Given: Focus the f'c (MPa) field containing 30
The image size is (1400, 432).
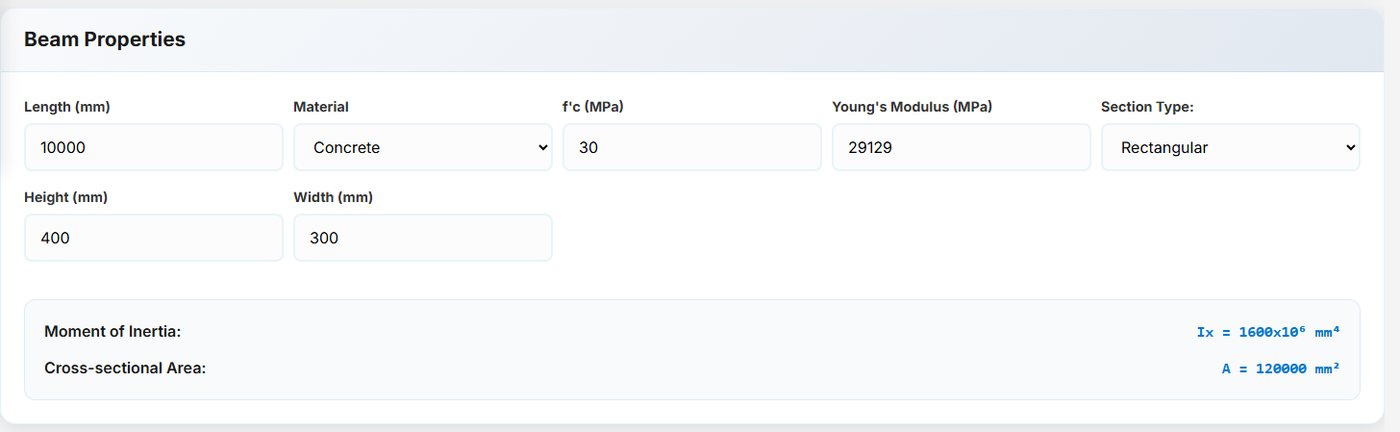Looking at the screenshot, I should tap(692, 147).
